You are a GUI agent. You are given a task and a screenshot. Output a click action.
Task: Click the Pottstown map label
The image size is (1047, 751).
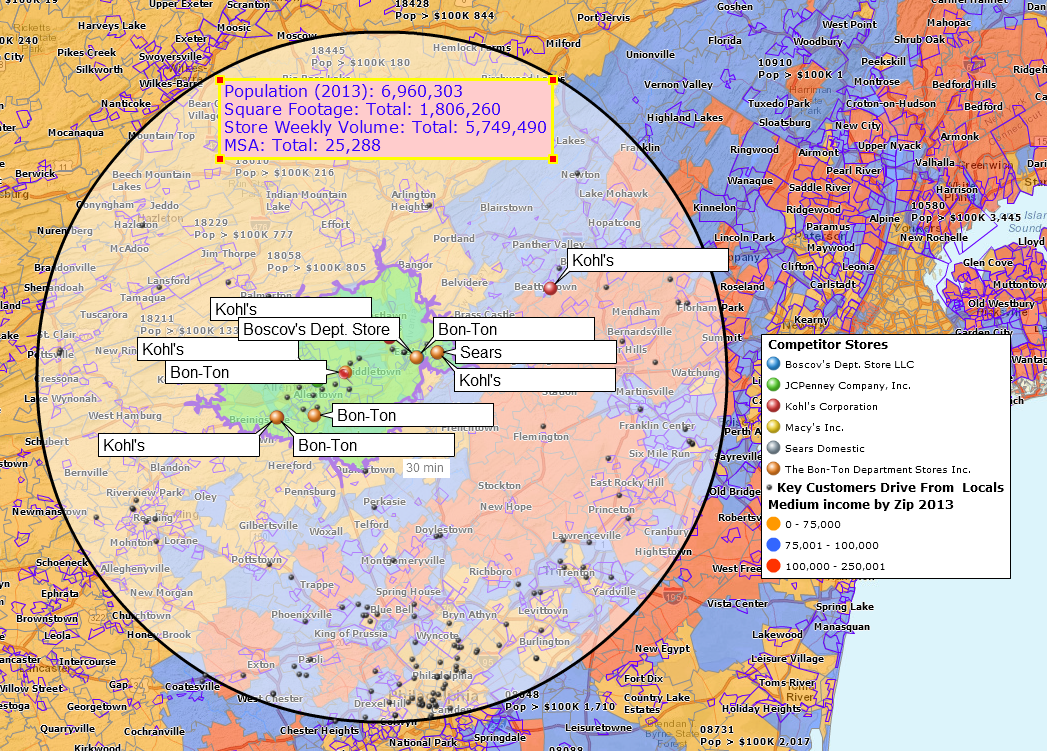(x=256, y=559)
